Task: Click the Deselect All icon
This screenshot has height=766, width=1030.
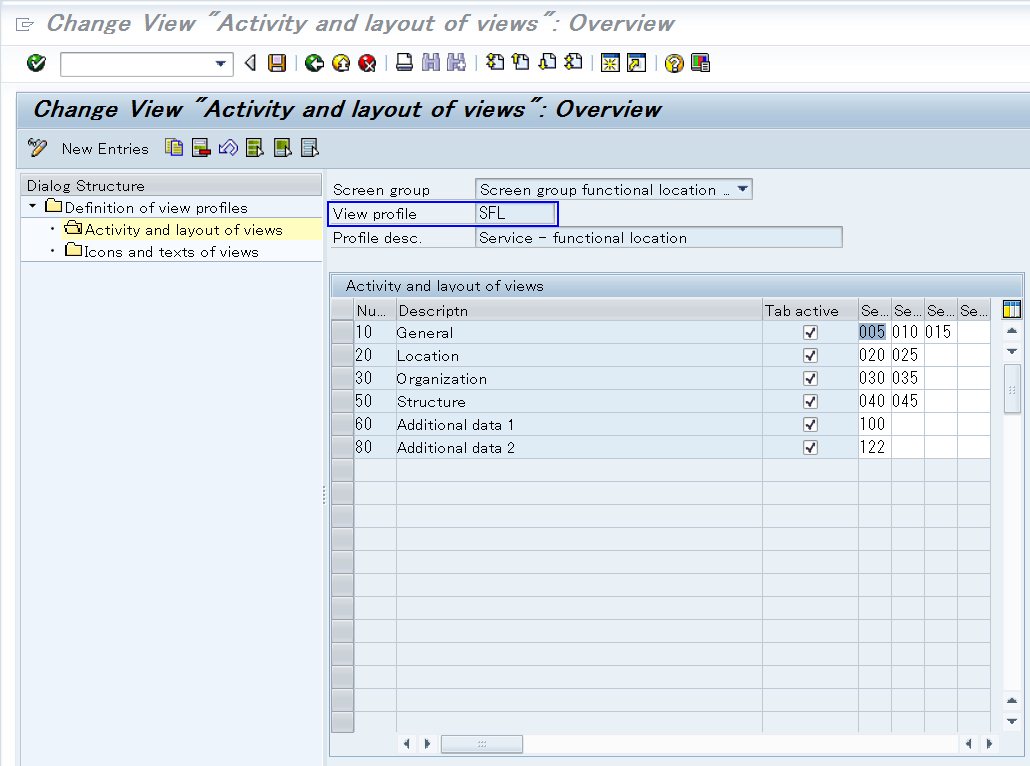Action: pos(309,148)
